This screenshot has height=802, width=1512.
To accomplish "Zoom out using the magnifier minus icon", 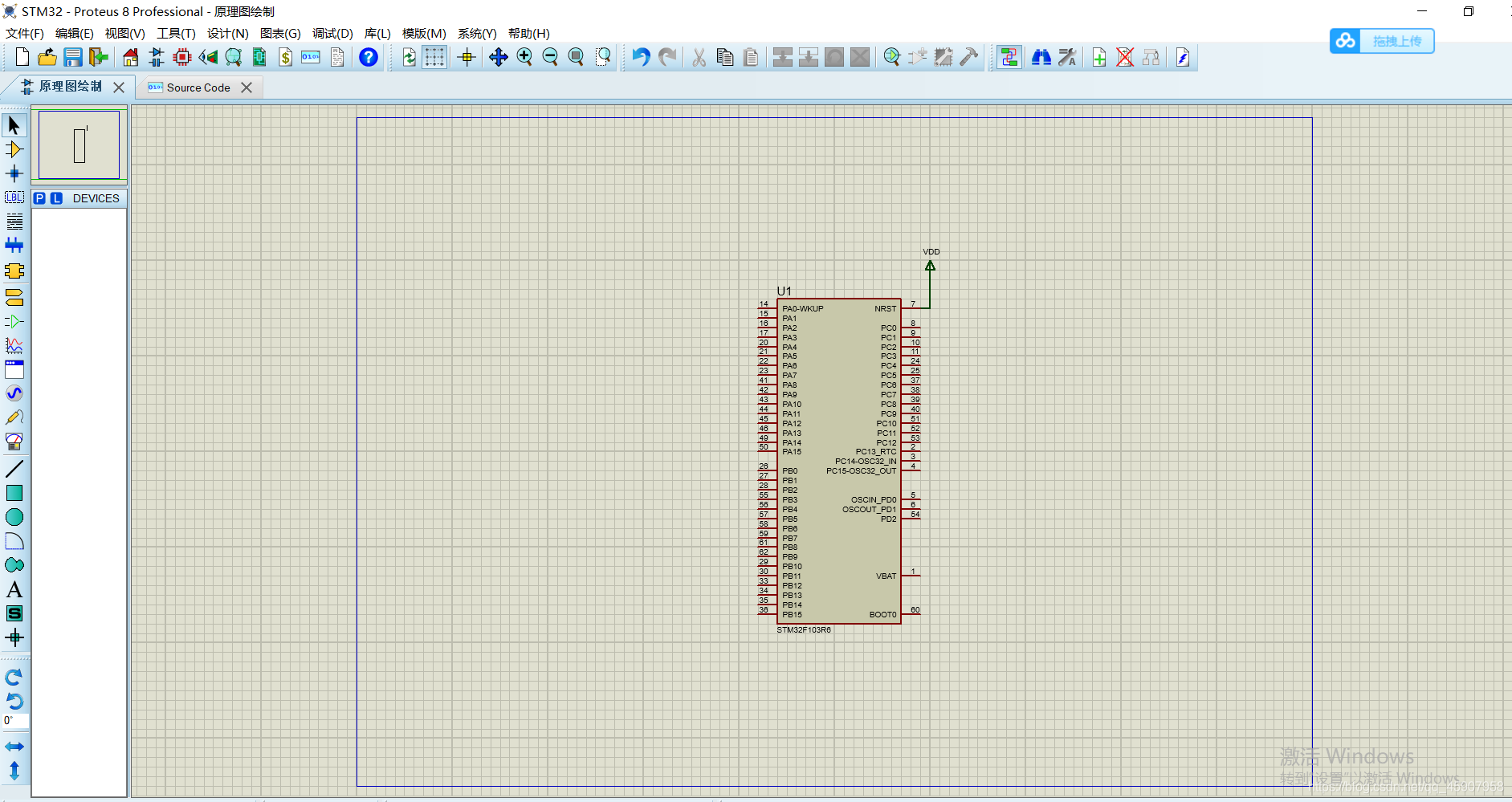I will tap(550, 57).
